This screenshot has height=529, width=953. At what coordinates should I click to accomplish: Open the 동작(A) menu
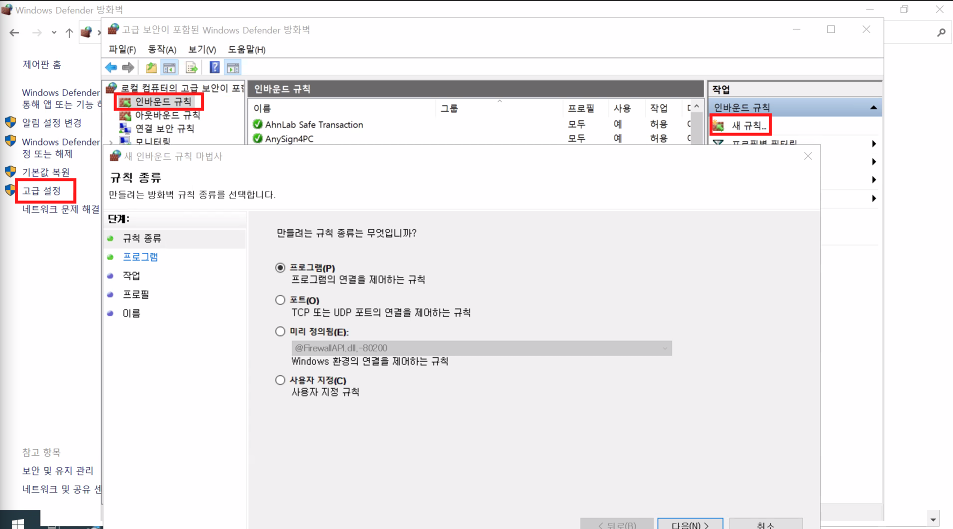[x=162, y=49]
